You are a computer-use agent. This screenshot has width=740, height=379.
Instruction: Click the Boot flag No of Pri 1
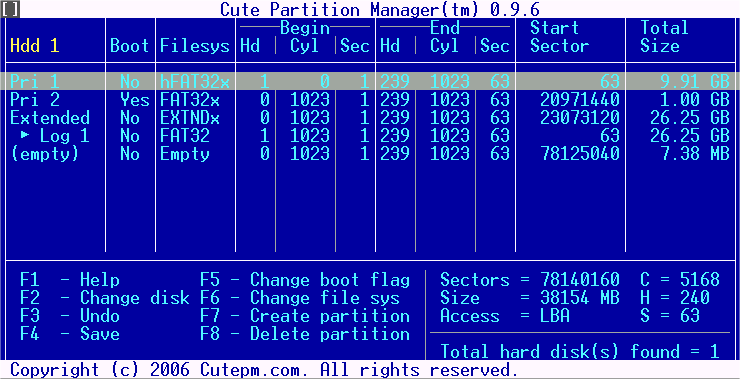coord(130,82)
